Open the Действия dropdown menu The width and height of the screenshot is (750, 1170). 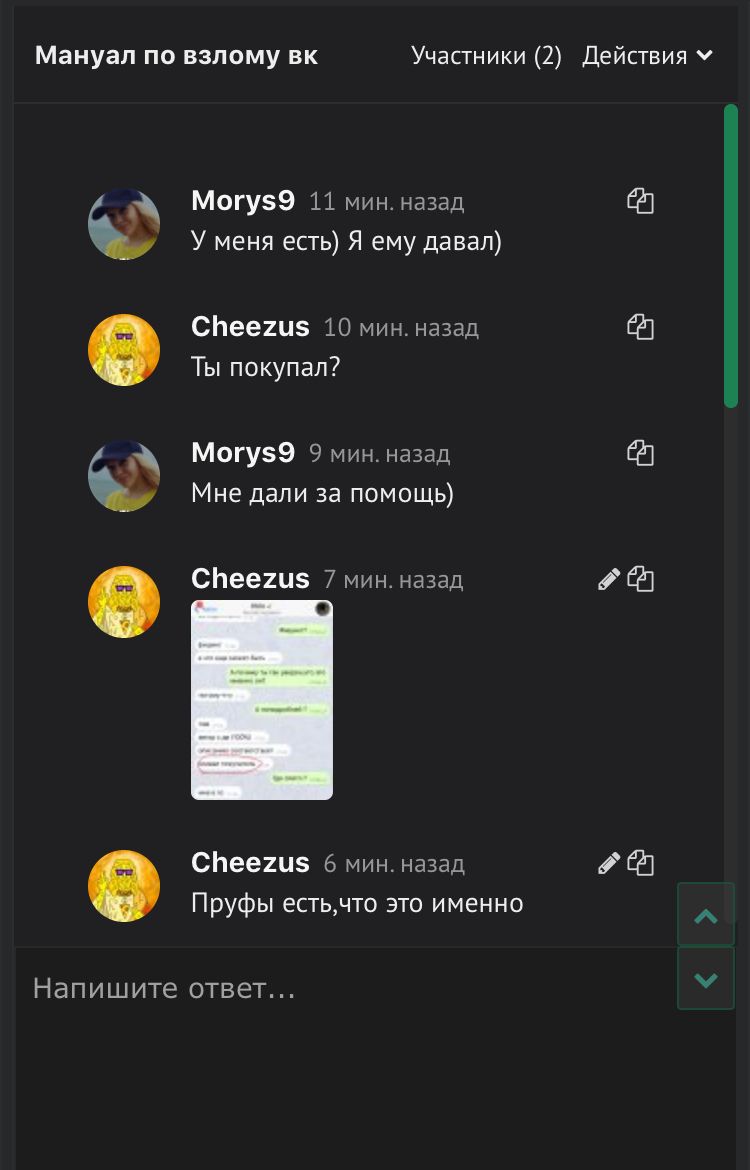647,56
